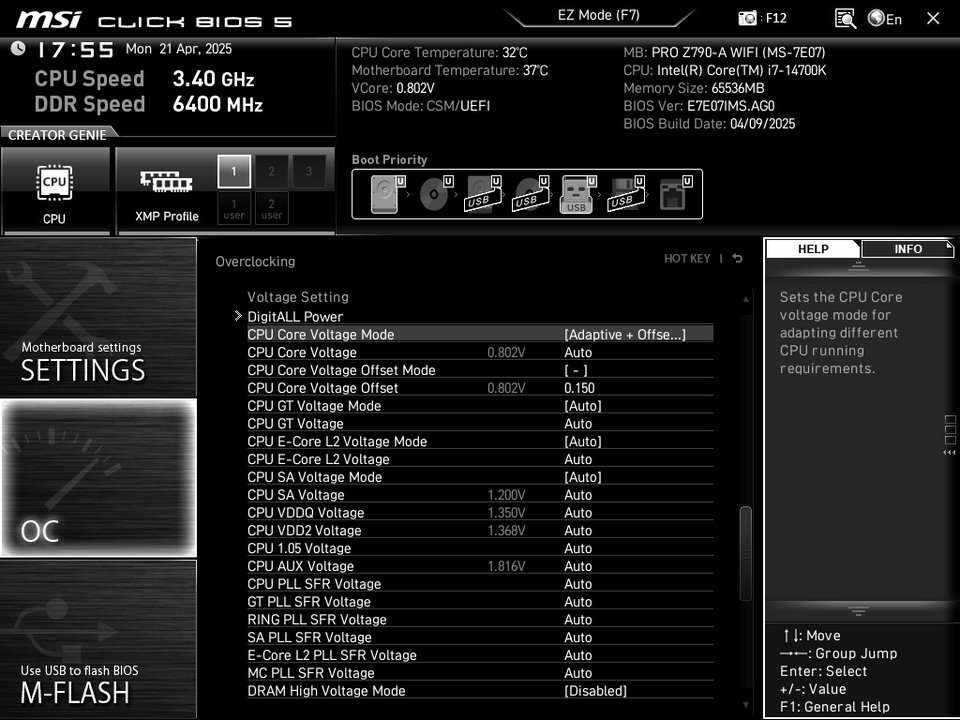Screen dimensions: 960x720
Task: Open the BIOS search magnifier icon
Action: pyautogui.click(x=845, y=18)
